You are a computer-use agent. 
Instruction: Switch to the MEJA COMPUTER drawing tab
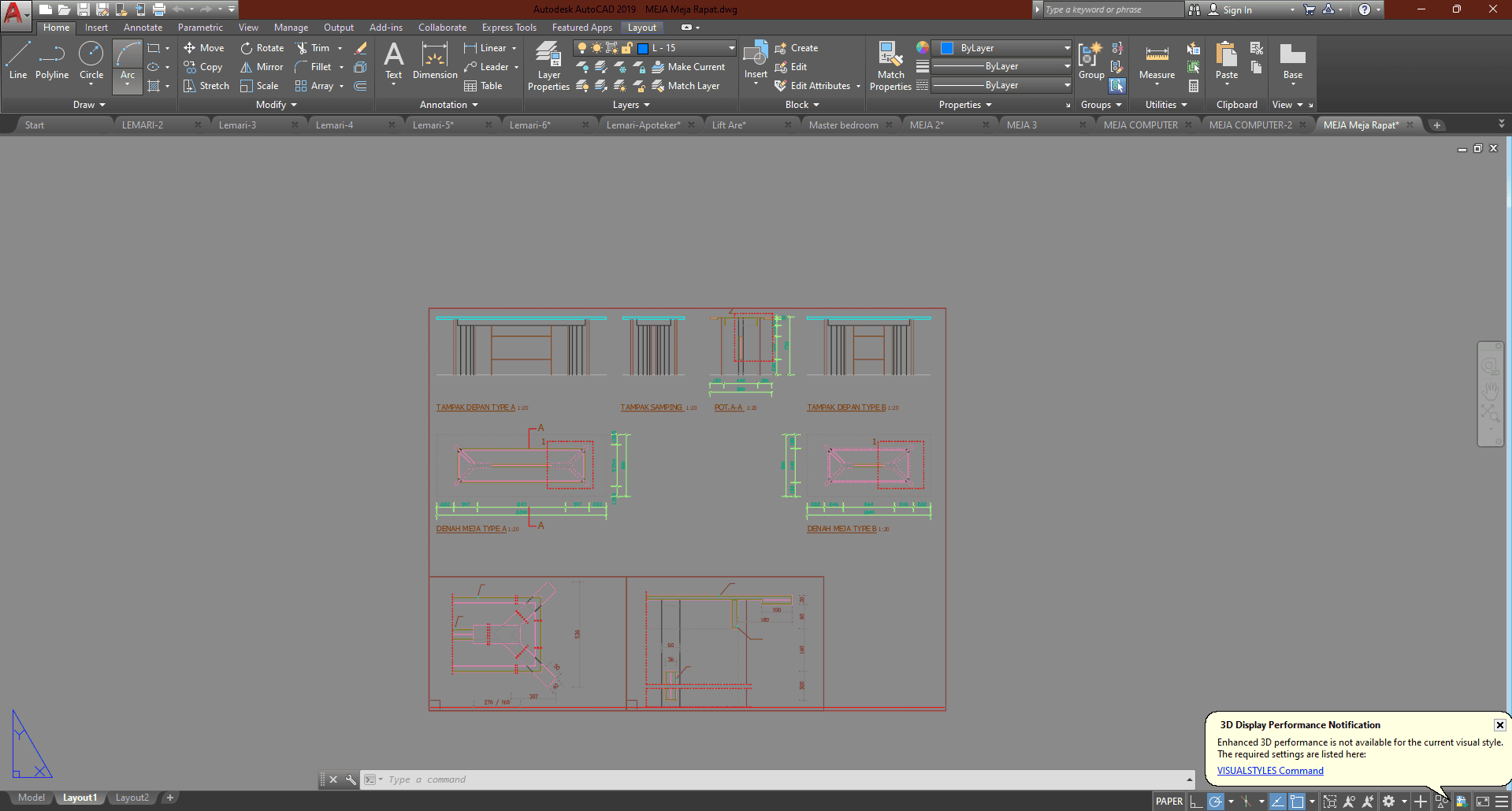(x=1140, y=125)
